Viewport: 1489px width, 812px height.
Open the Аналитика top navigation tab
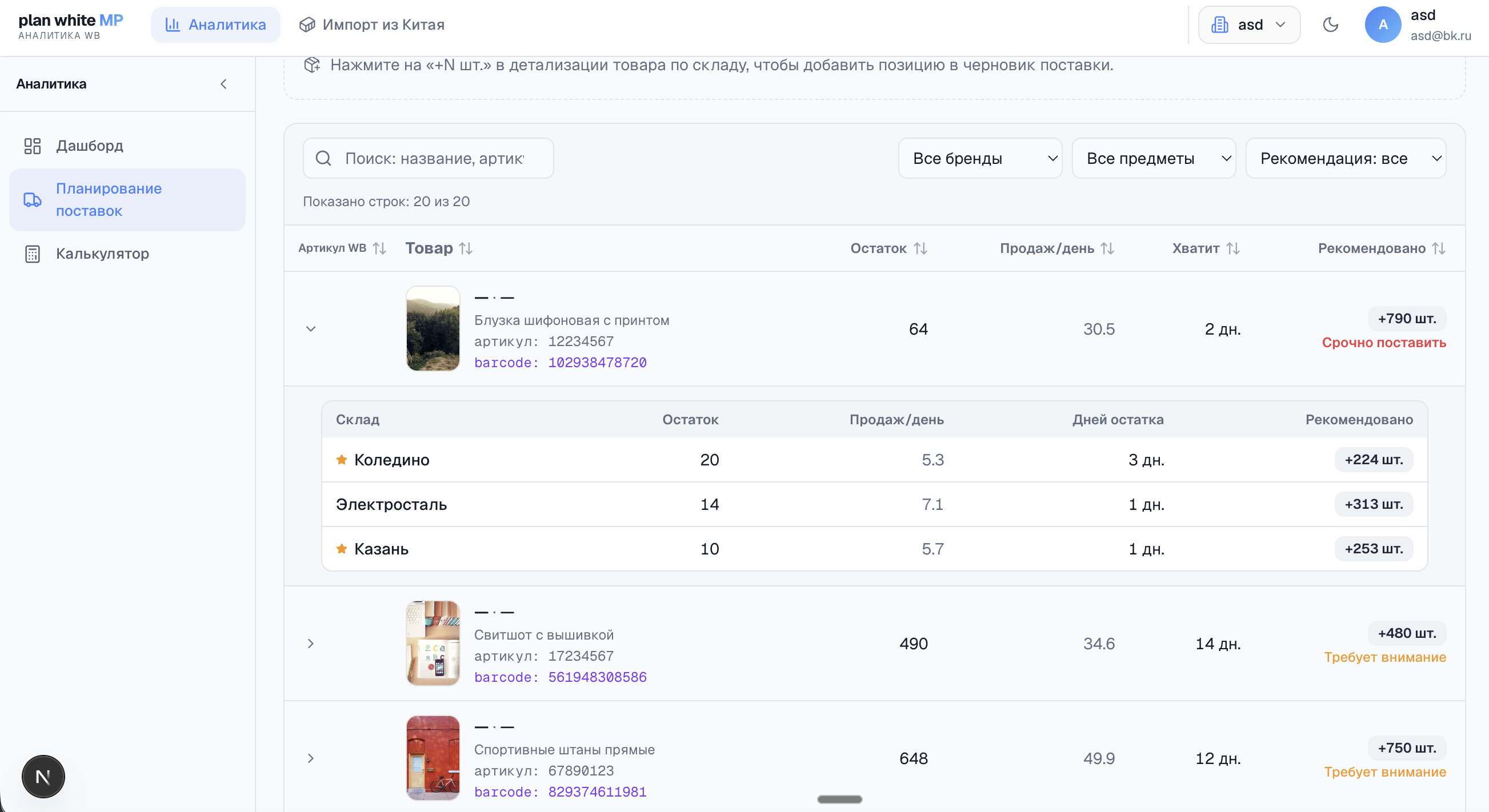pos(215,25)
